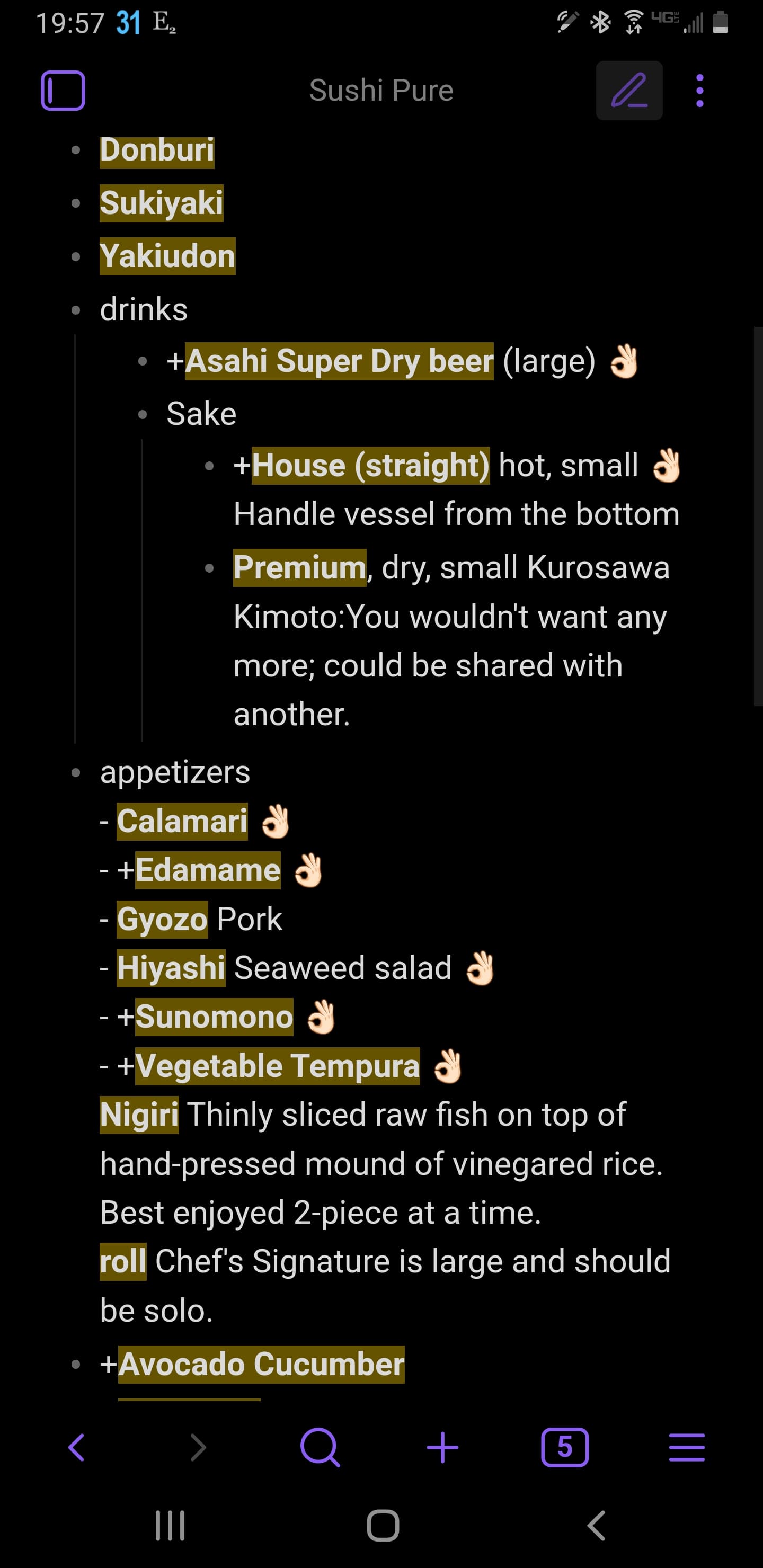Open the hamburger ribbon menu
Screen dimensions: 763x1568
(x=686, y=1446)
